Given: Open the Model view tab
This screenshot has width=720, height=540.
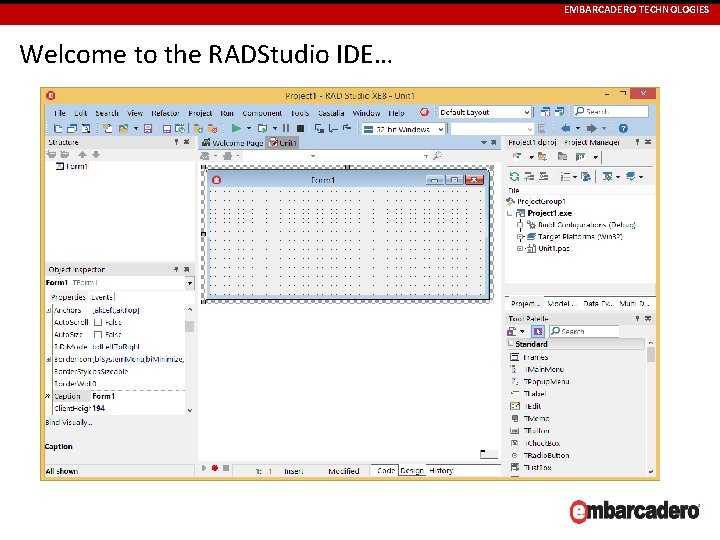Looking at the screenshot, I should [560, 303].
